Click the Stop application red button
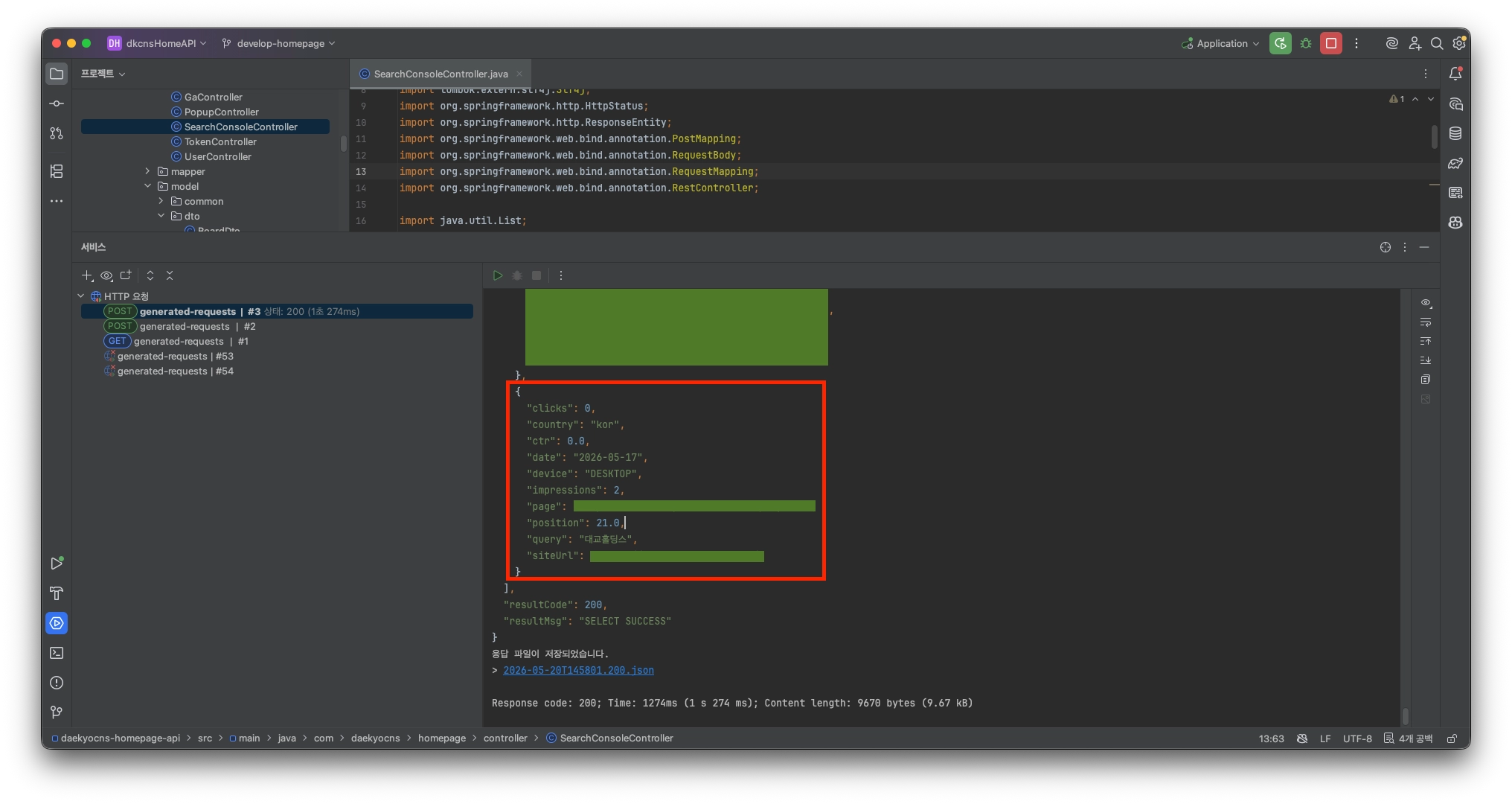The width and height of the screenshot is (1512, 804). pyautogui.click(x=1331, y=43)
